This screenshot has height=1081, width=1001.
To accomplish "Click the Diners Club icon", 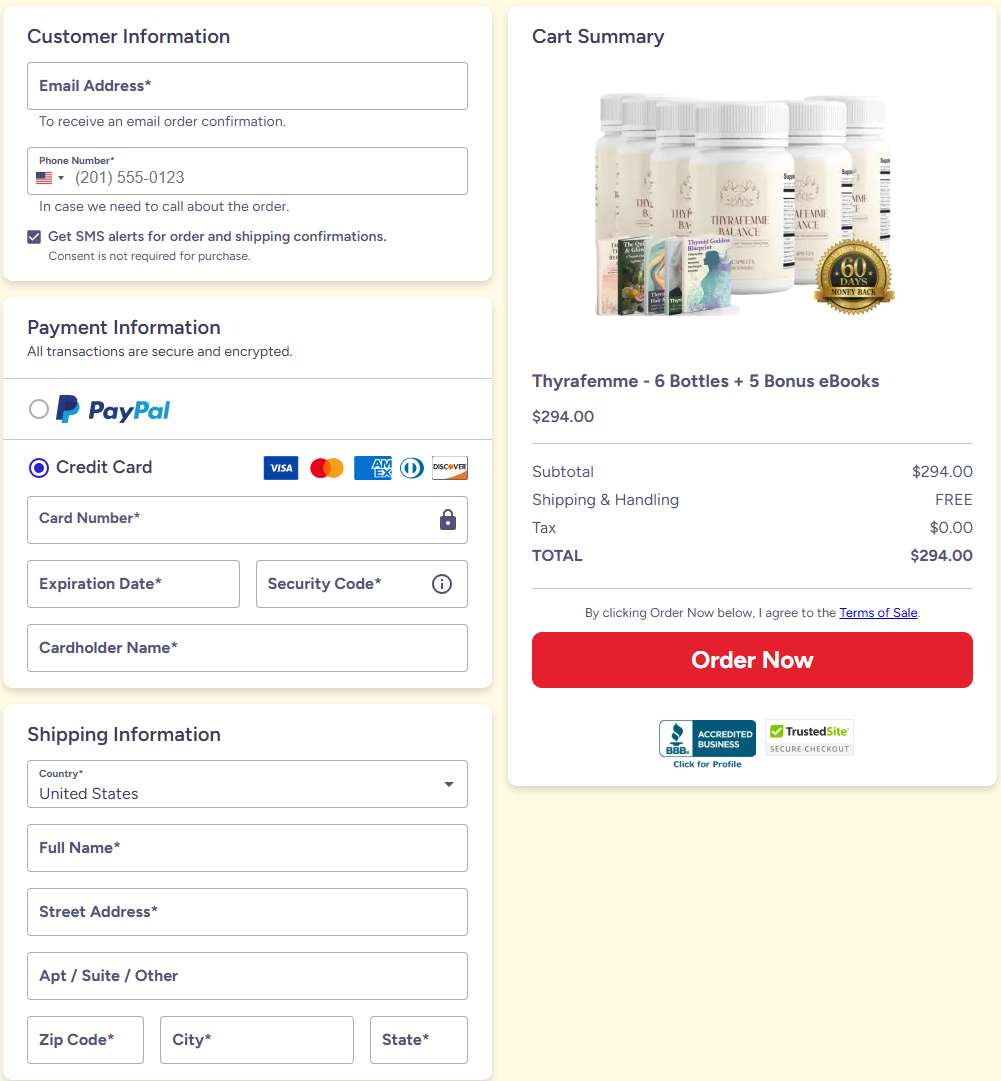I will pos(412,468).
